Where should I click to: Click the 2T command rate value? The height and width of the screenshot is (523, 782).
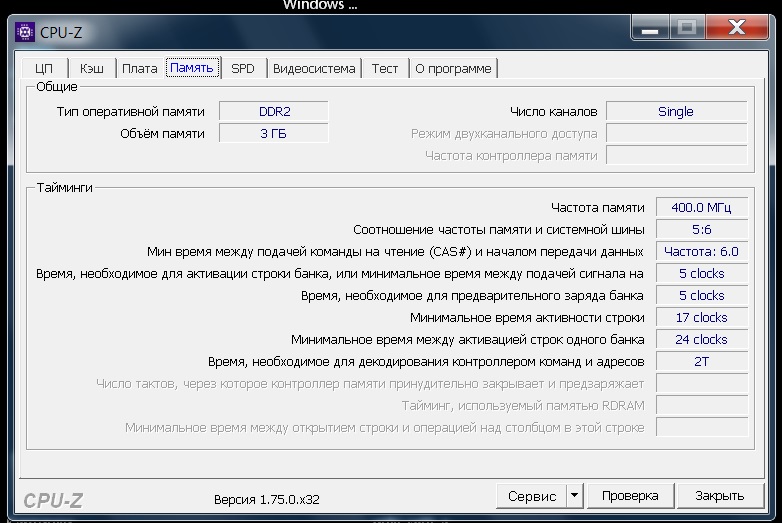(702, 361)
